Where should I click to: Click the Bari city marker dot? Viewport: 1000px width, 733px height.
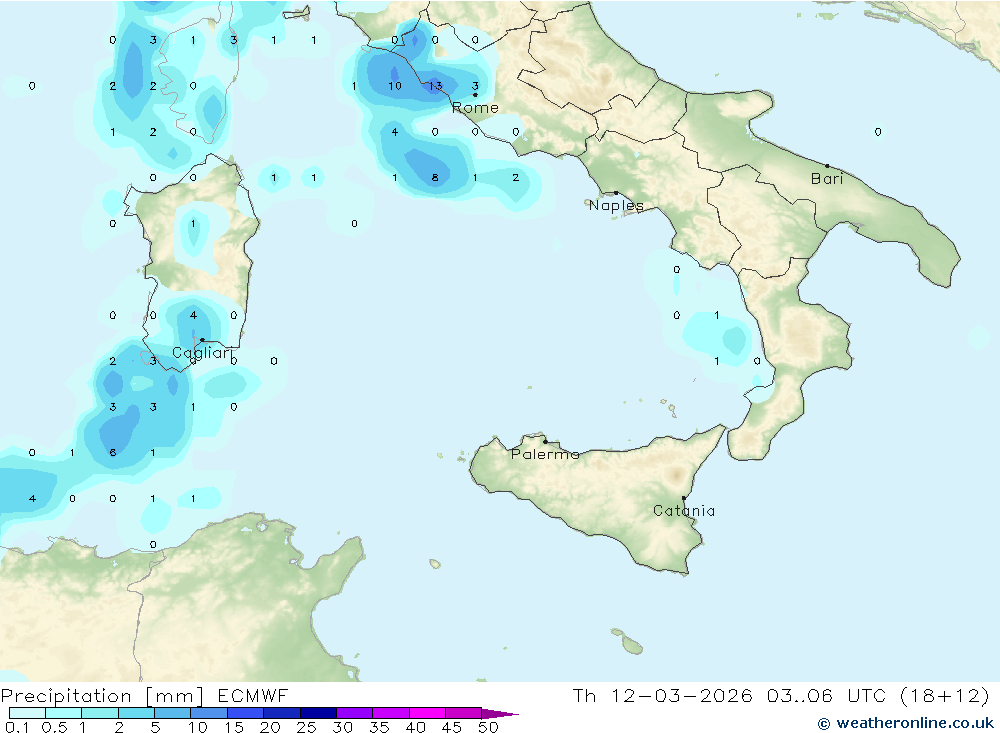(827, 166)
